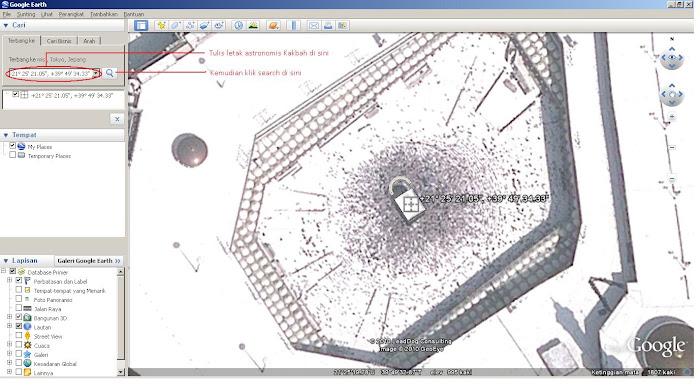Expand the Perbatasan dan Label node
This screenshot has height=392, width=700.
(9, 280)
